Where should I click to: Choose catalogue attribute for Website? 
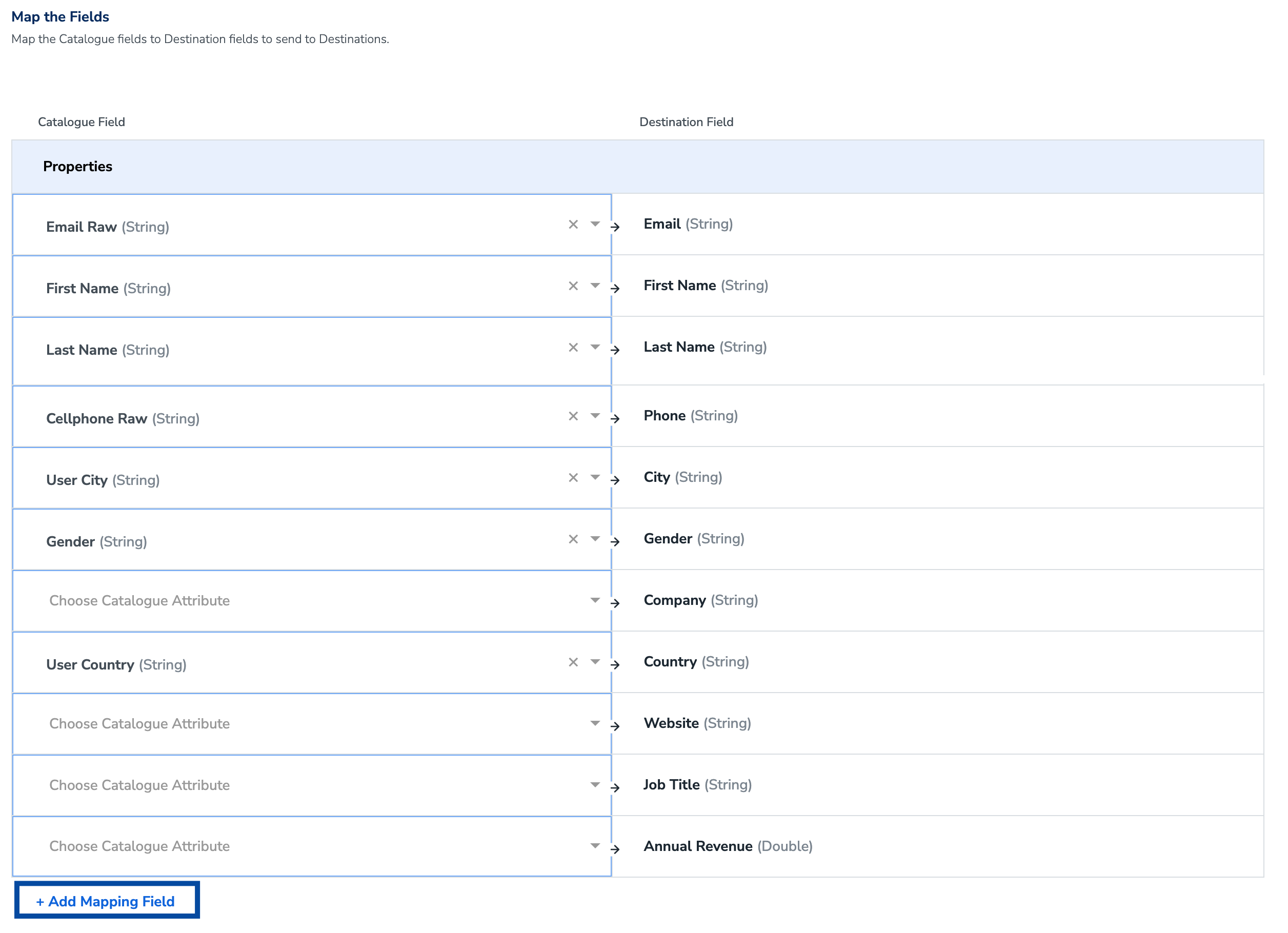(311, 723)
